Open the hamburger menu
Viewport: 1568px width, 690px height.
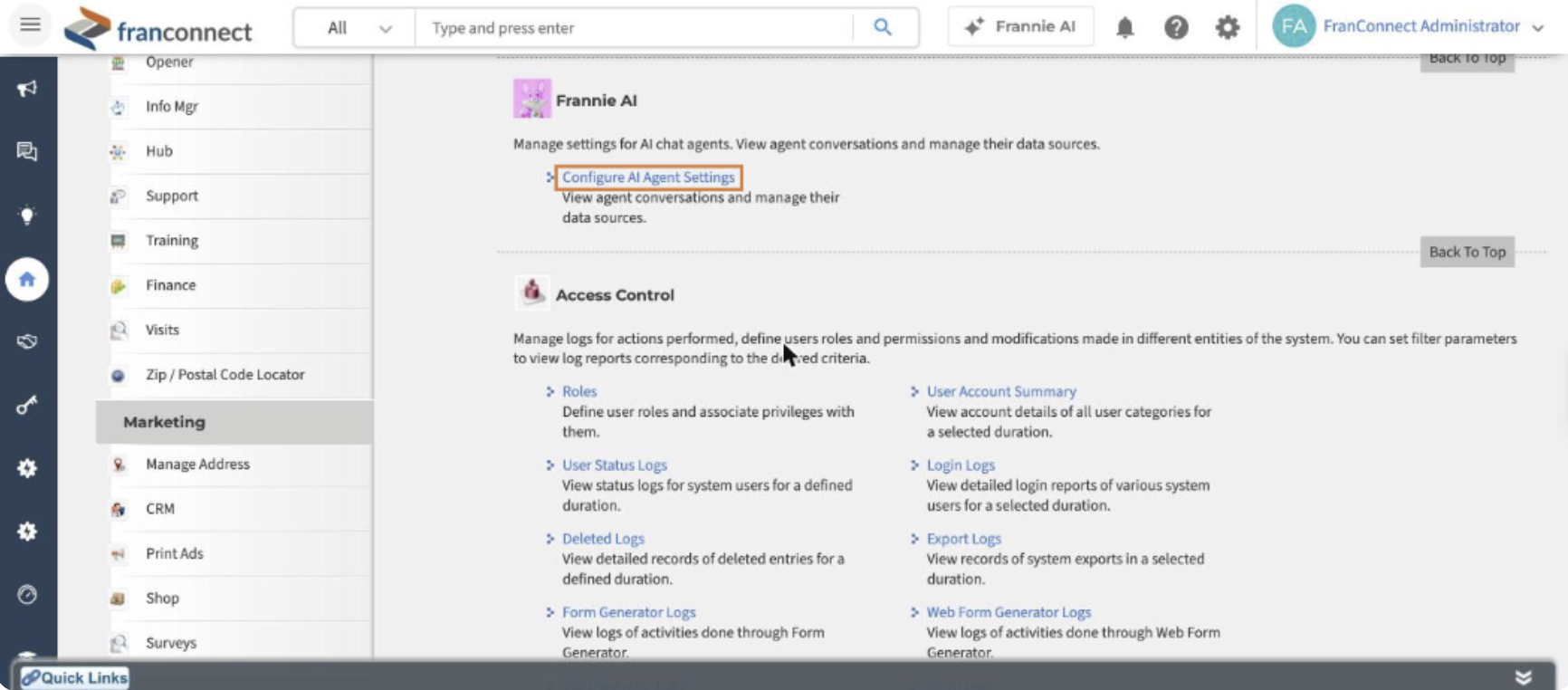click(x=30, y=24)
